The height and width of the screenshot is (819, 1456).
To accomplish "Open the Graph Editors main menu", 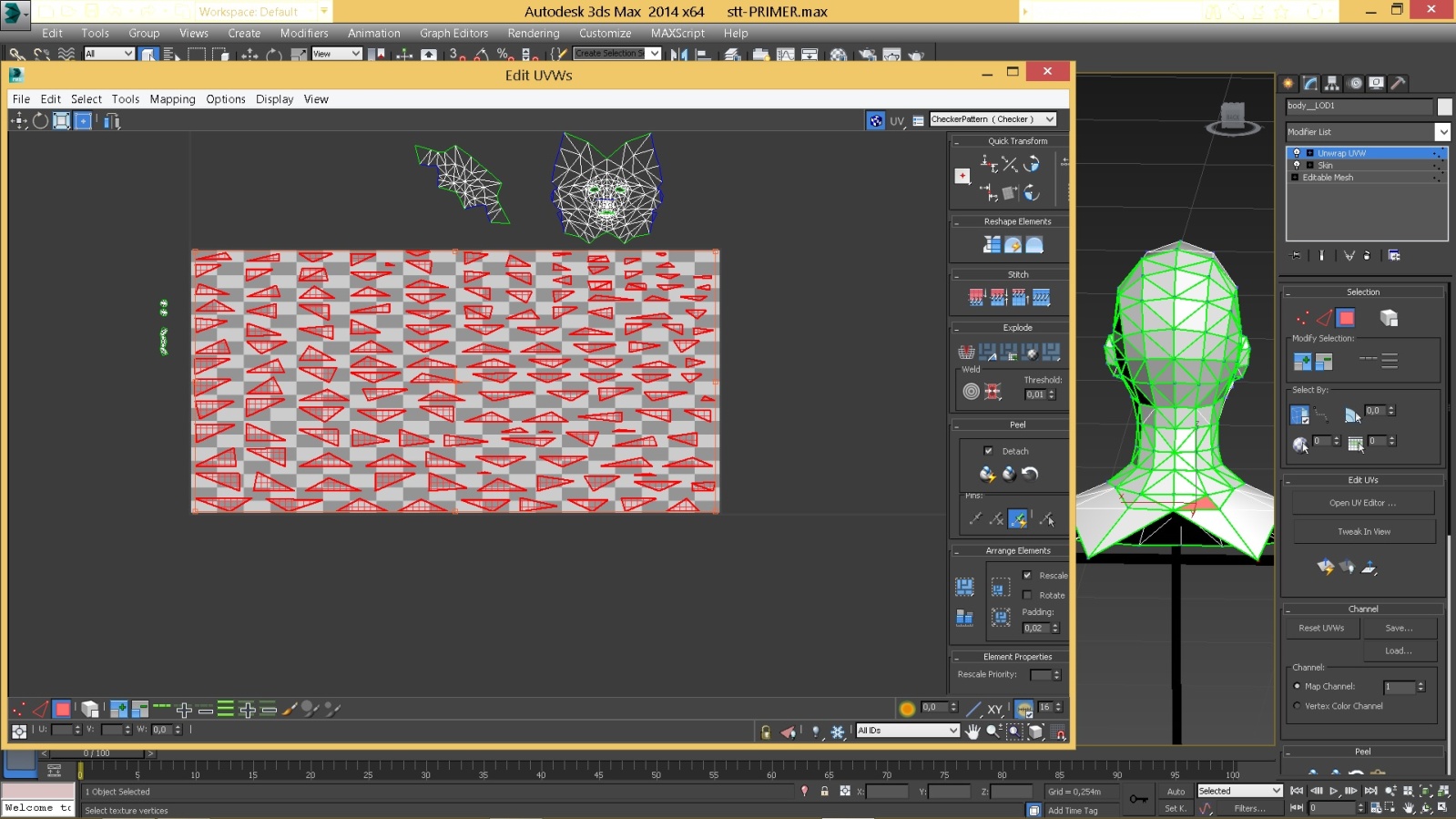I will pos(453,33).
